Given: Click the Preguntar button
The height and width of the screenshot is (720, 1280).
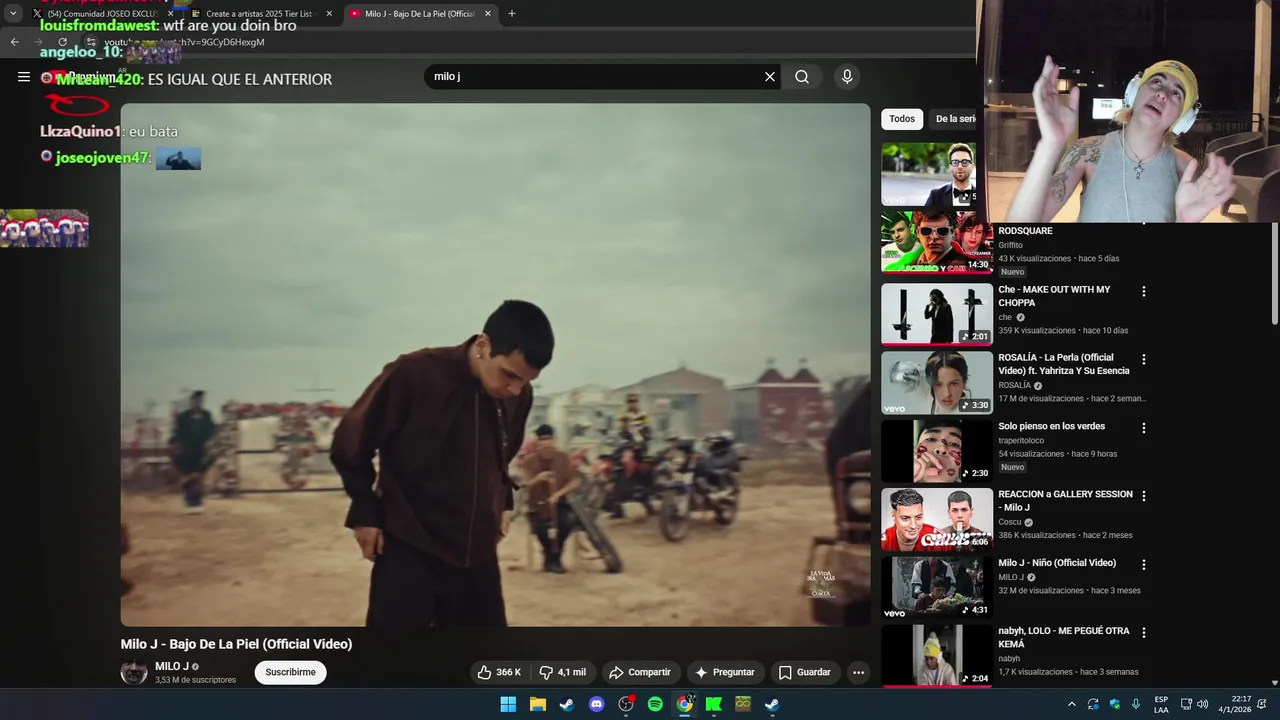Looking at the screenshot, I should 725,672.
